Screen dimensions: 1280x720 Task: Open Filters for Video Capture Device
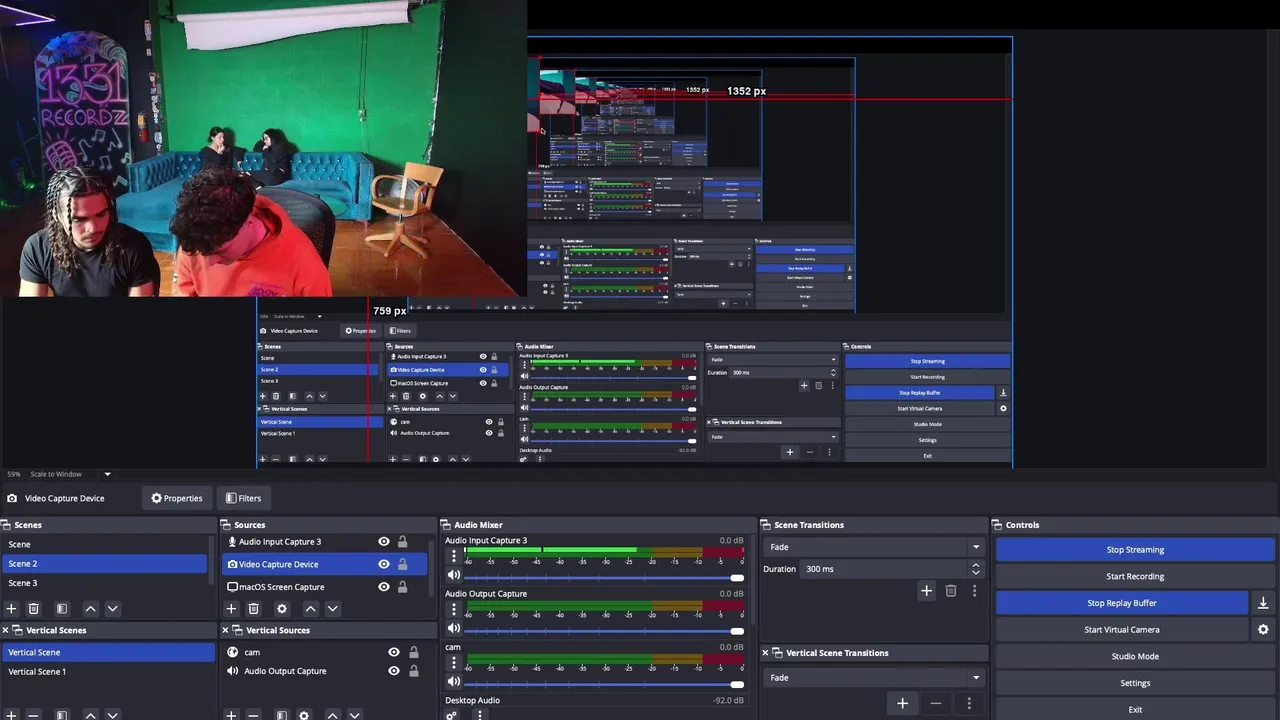coord(243,498)
